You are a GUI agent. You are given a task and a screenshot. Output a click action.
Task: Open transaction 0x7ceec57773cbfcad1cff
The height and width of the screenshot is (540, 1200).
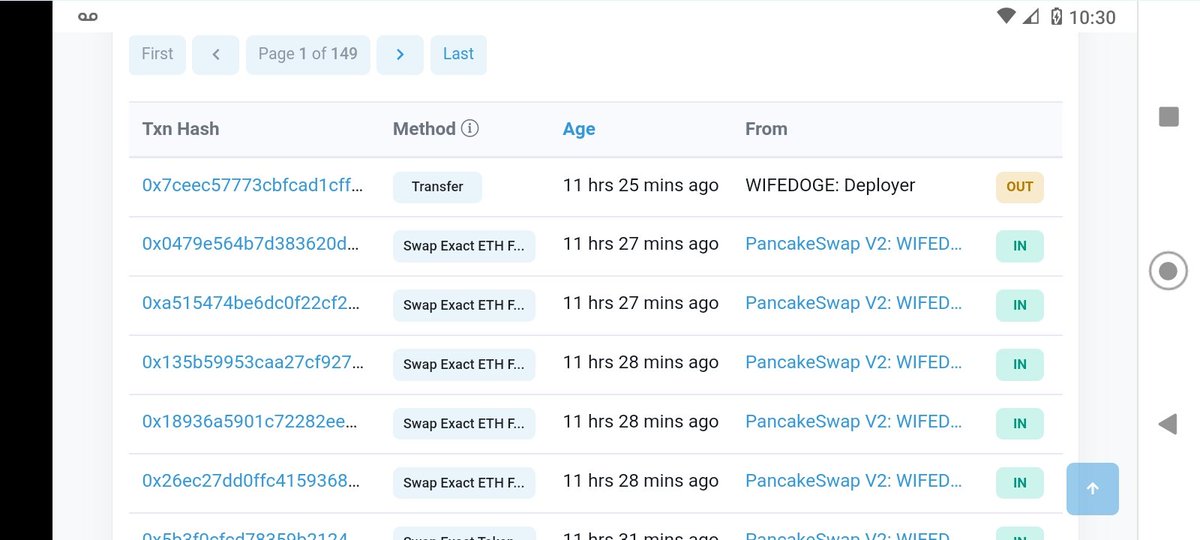(252, 186)
